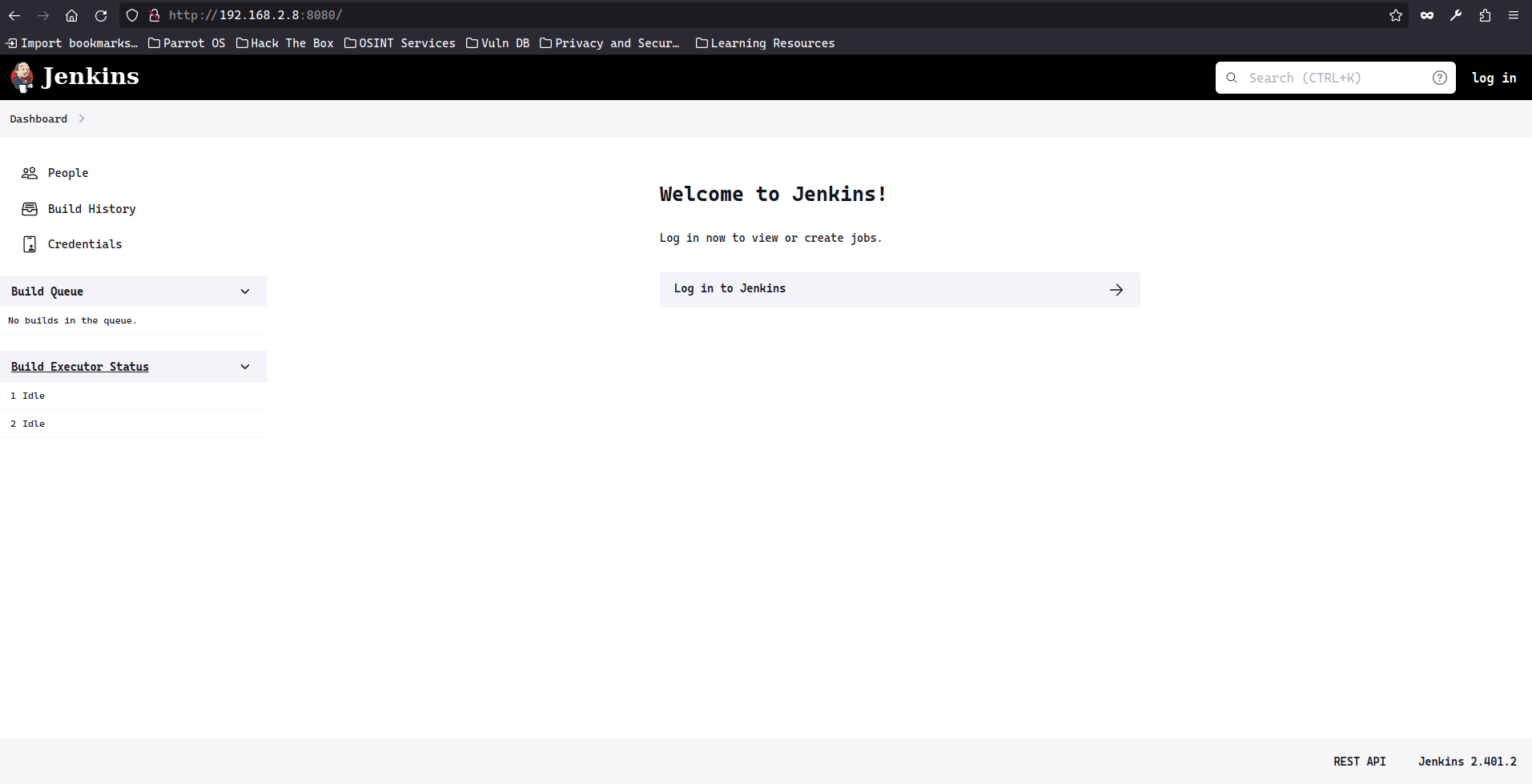
Task: Click the Jenkins title wordmark
Action: pos(90,77)
